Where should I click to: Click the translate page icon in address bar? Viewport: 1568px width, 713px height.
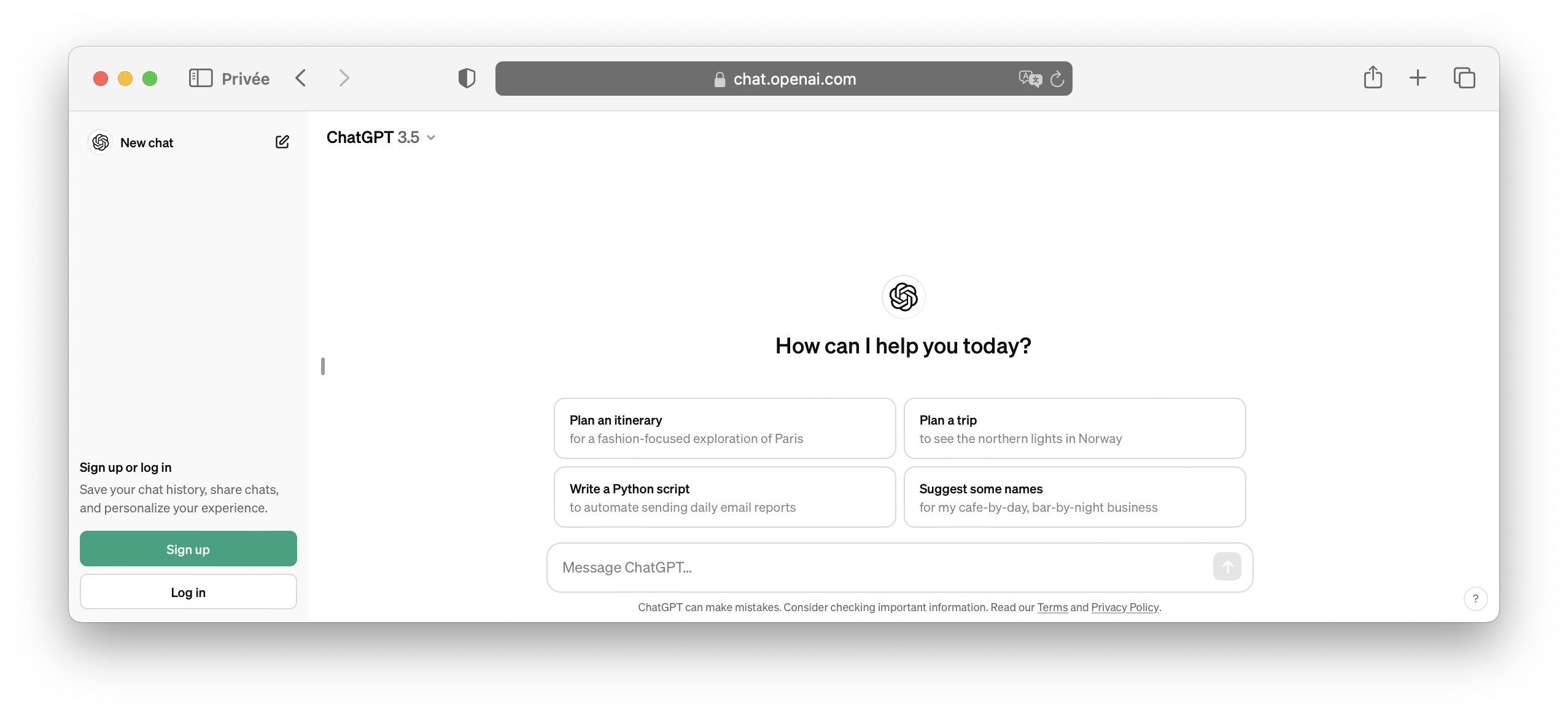click(1030, 79)
